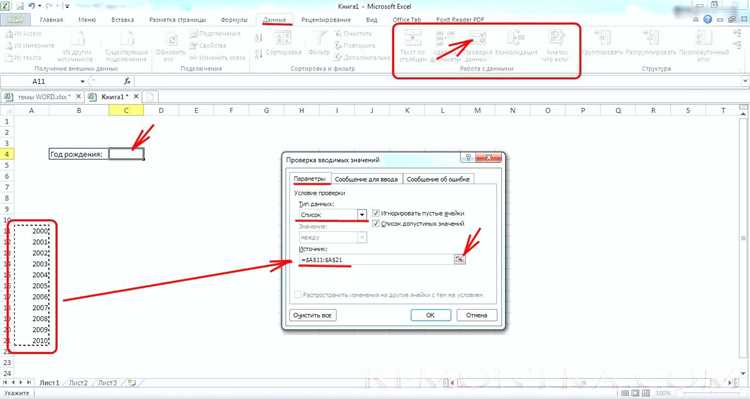Click sort descending Z-to-A icon

click(259, 55)
